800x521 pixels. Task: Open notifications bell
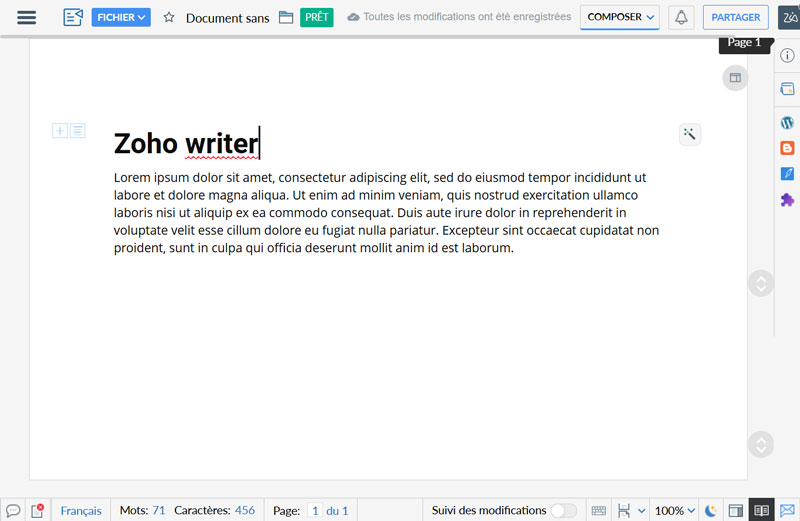(x=681, y=17)
